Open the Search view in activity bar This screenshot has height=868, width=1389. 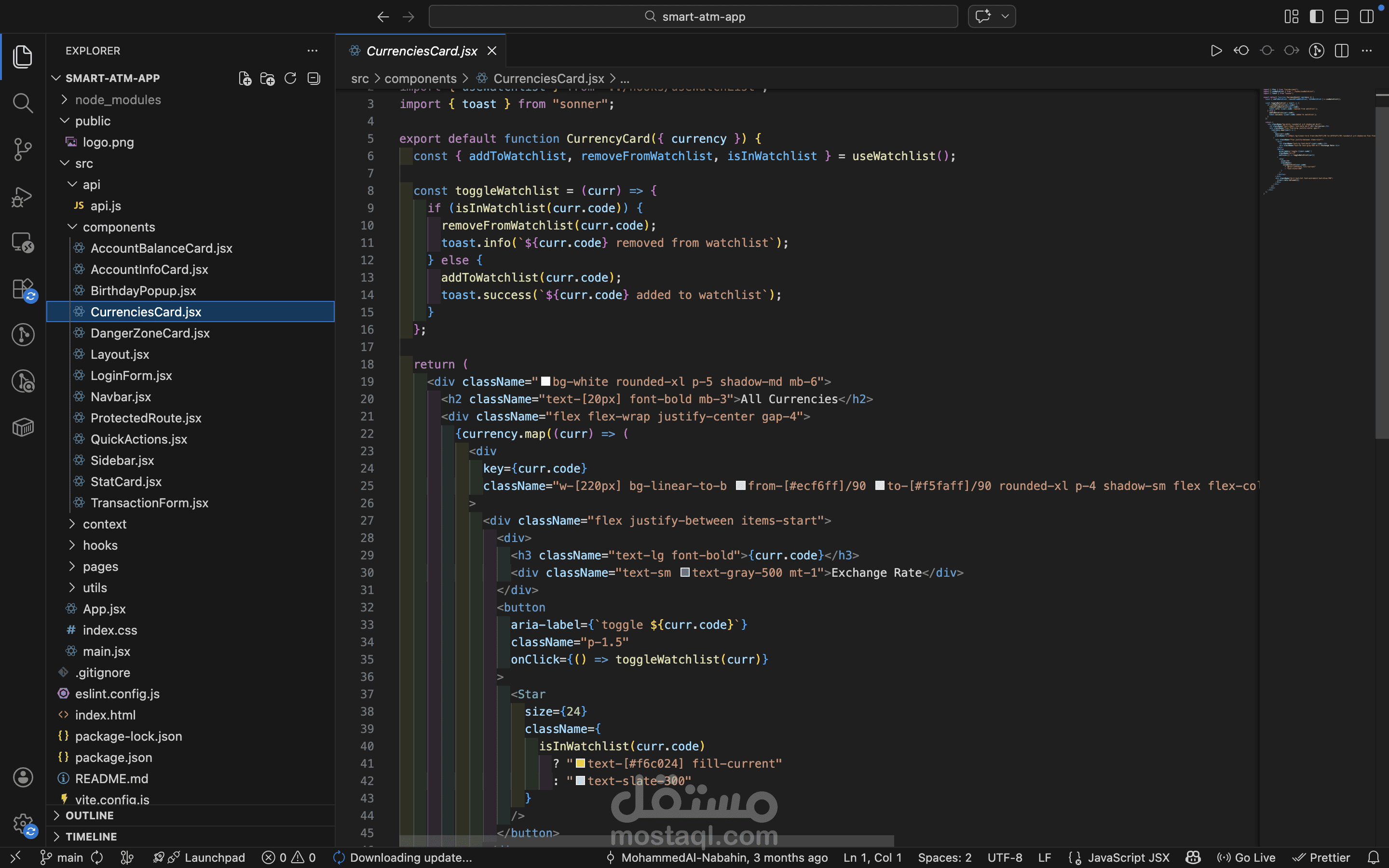[x=22, y=103]
